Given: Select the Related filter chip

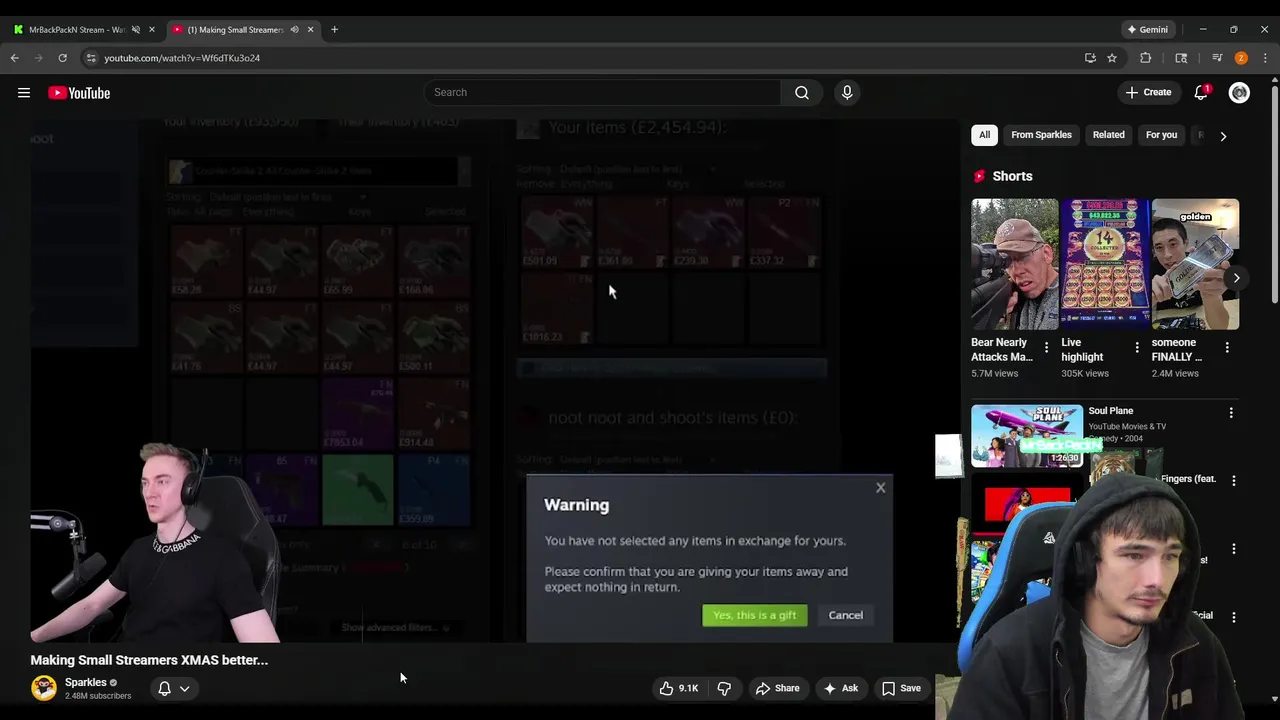Looking at the screenshot, I should coord(1108,135).
